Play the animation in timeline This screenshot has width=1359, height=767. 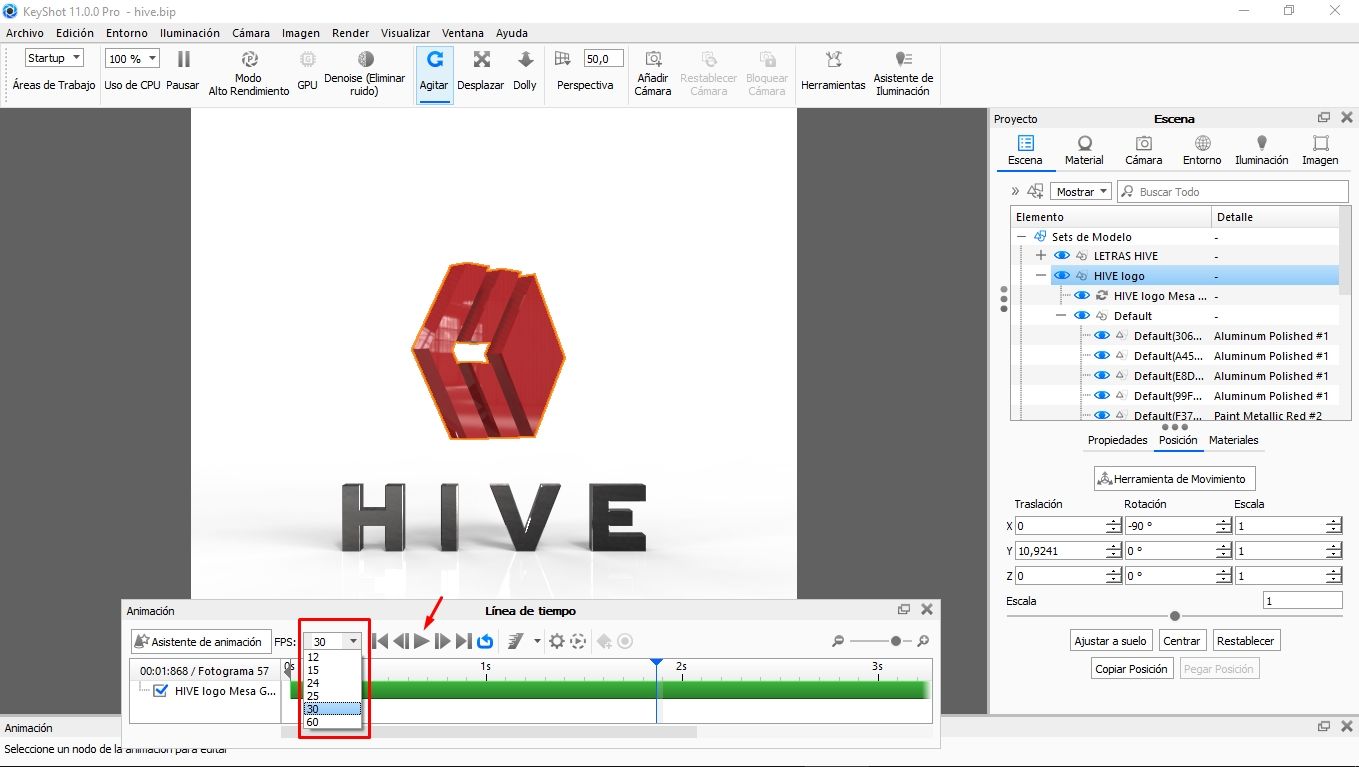point(422,641)
